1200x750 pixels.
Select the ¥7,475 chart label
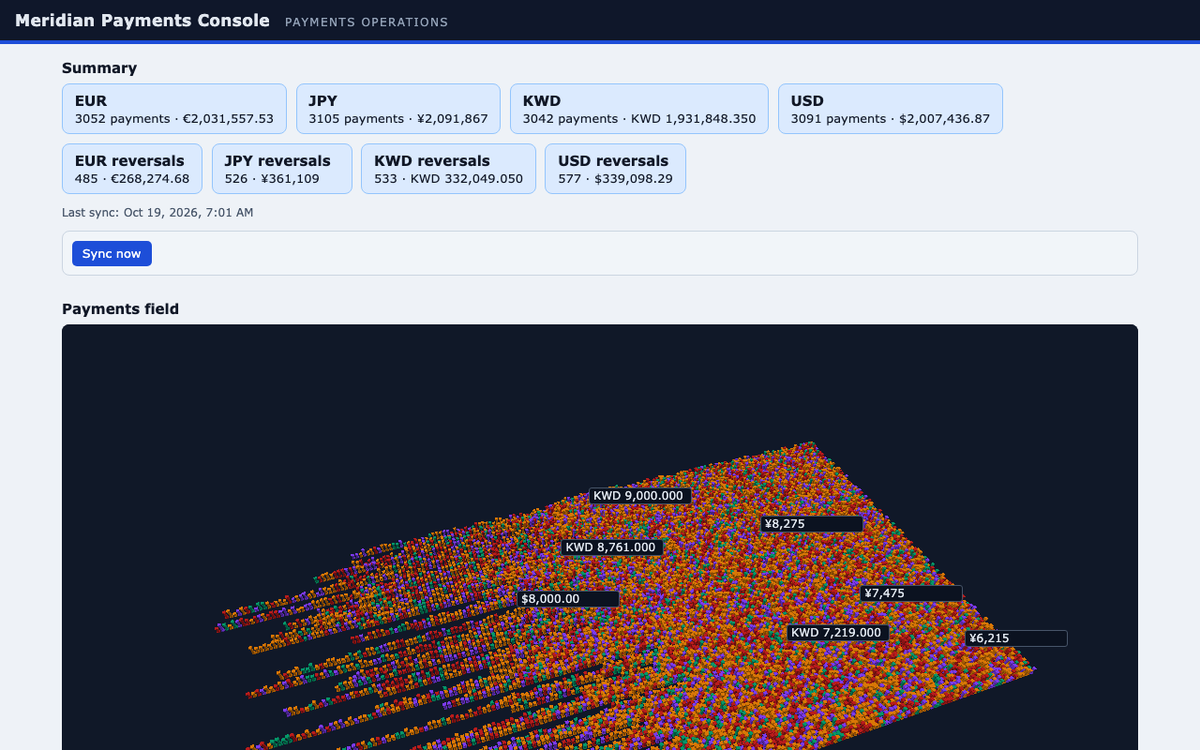pyautogui.click(x=912, y=594)
